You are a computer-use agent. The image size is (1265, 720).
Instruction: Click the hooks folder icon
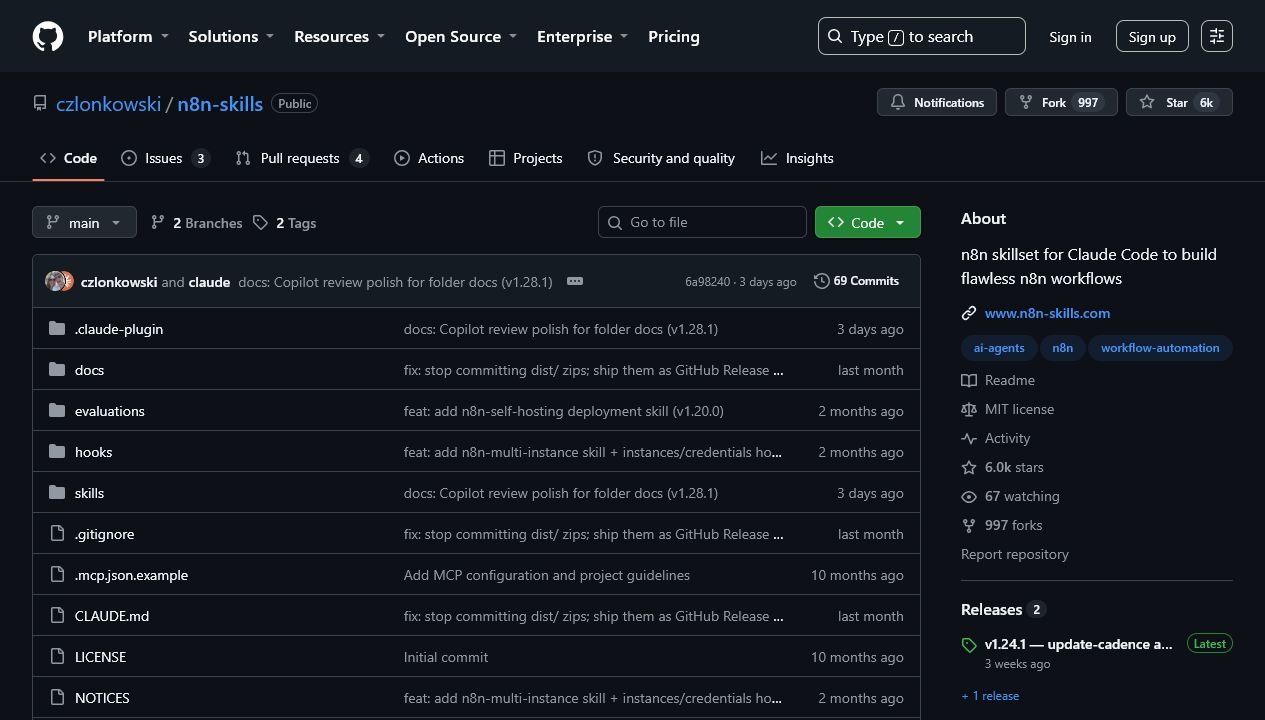[57, 452]
